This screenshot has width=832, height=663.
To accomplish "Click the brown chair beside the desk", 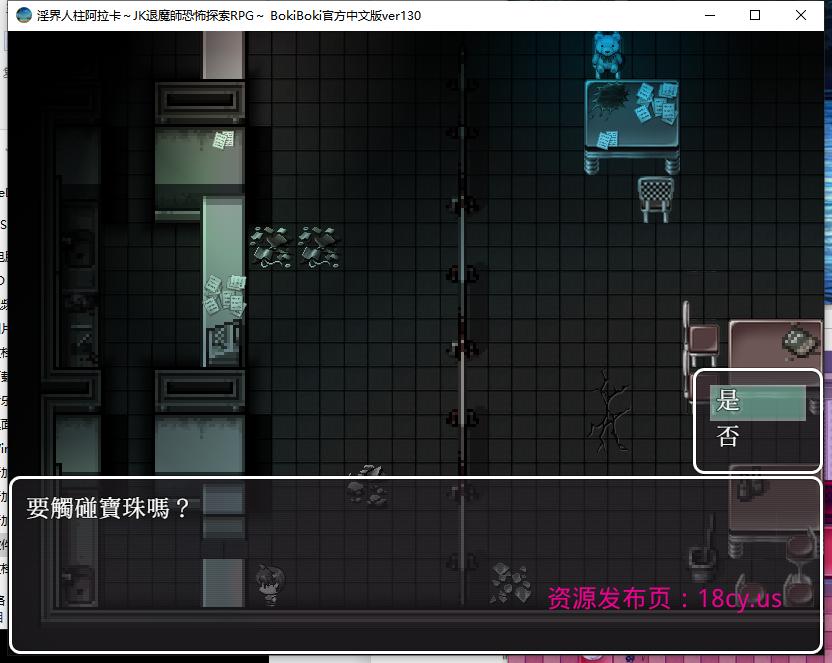I will 701,336.
